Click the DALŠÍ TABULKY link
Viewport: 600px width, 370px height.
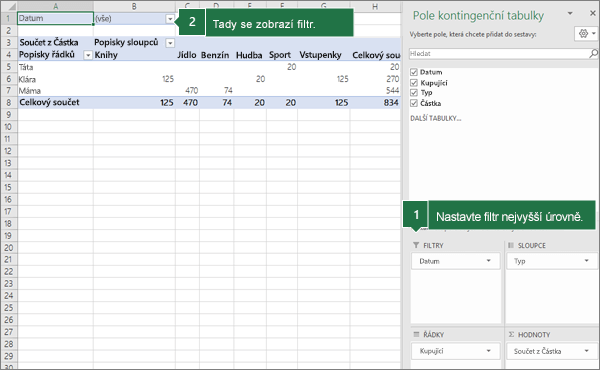(x=435, y=118)
